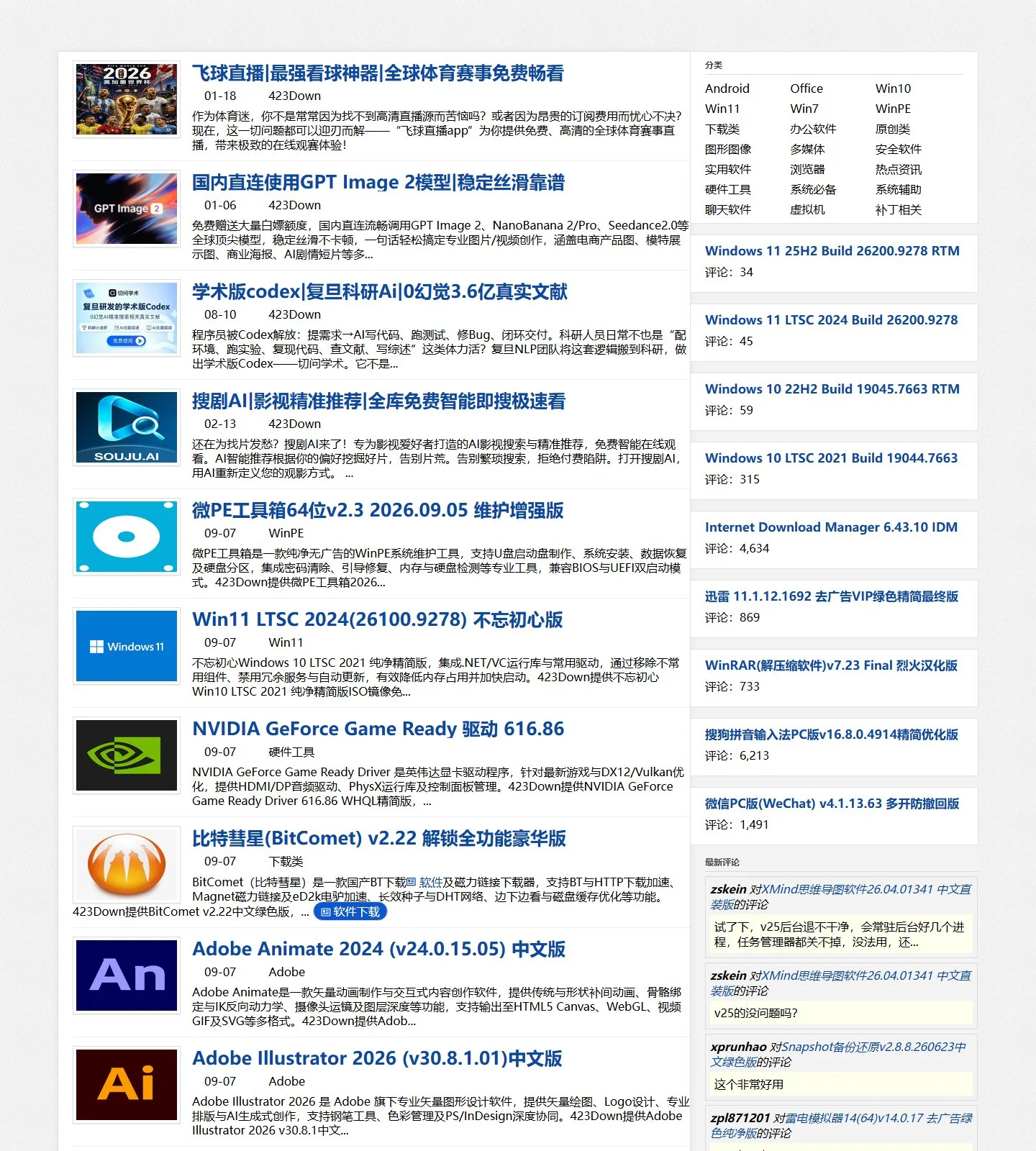Select the Win10 category
The height and width of the screenshot is (1151, 1036).
click(x=893, y=88)
